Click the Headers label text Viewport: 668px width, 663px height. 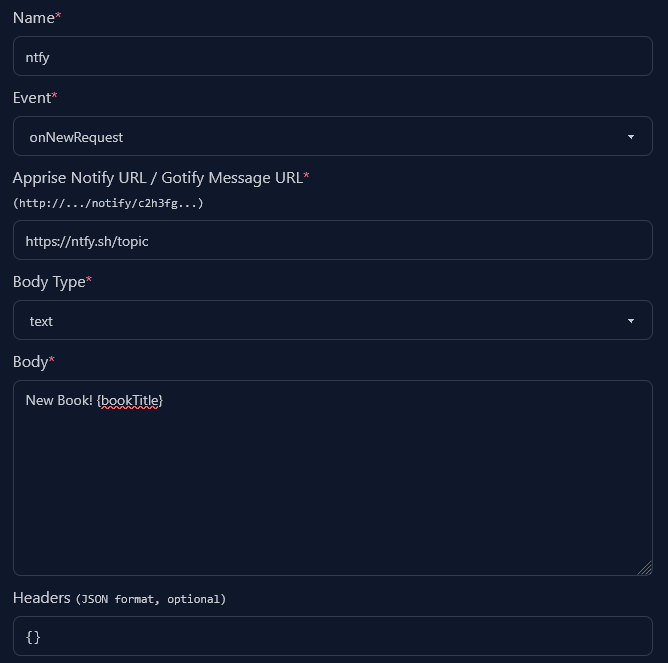(42, 598)
